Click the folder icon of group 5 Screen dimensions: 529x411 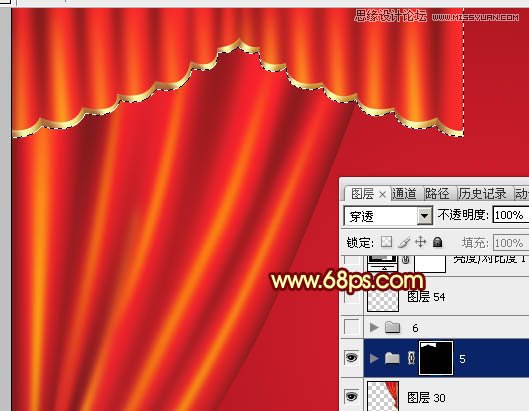(x=392, y=358)
